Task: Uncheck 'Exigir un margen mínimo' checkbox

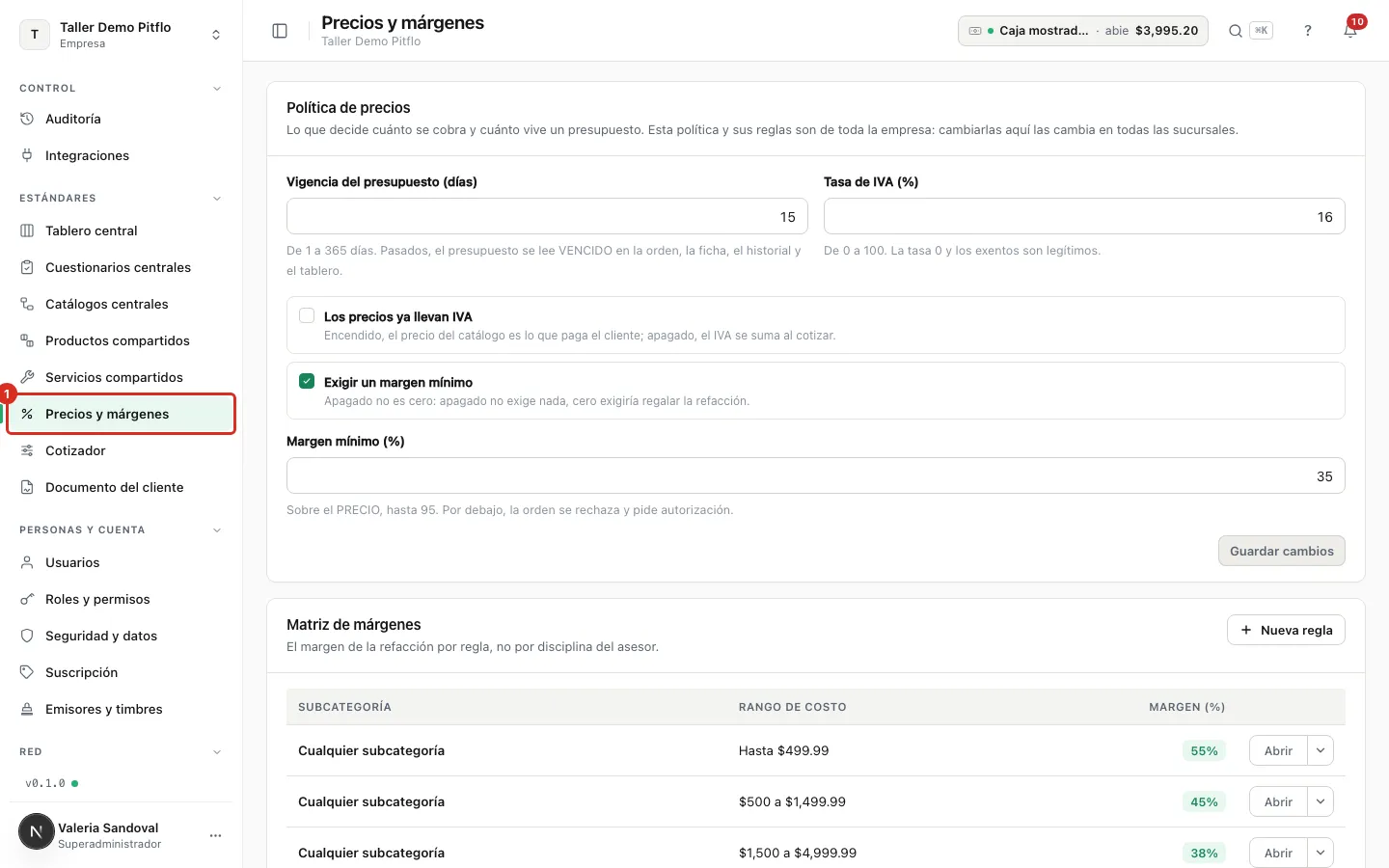Action: point(307,381)
